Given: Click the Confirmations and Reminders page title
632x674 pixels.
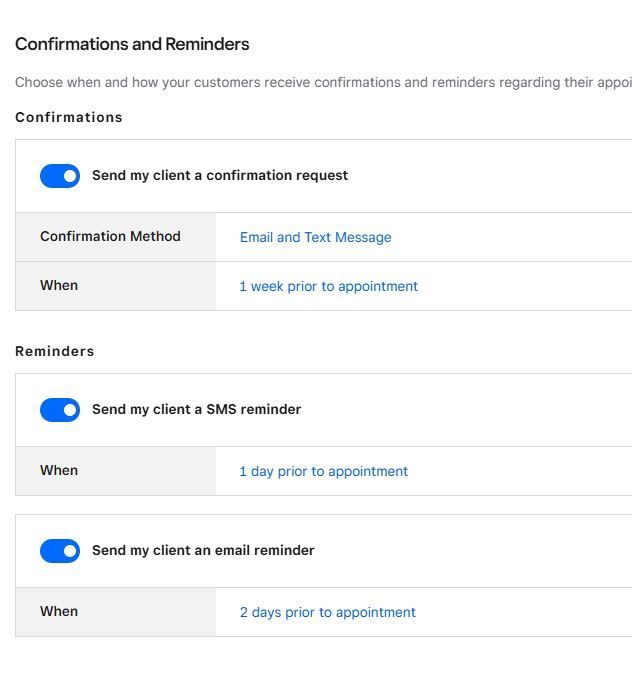Looking at the screenshot, I should click(132, 44).
